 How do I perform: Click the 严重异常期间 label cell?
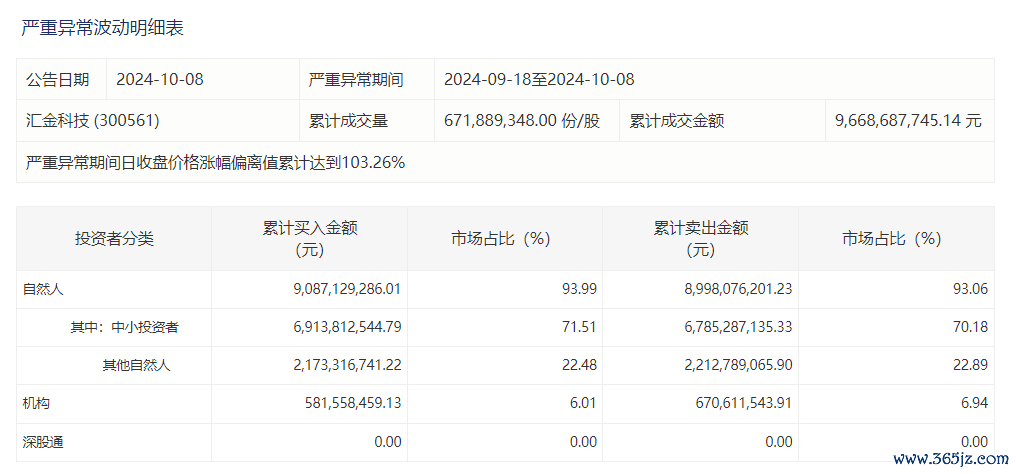click(356, 79)
